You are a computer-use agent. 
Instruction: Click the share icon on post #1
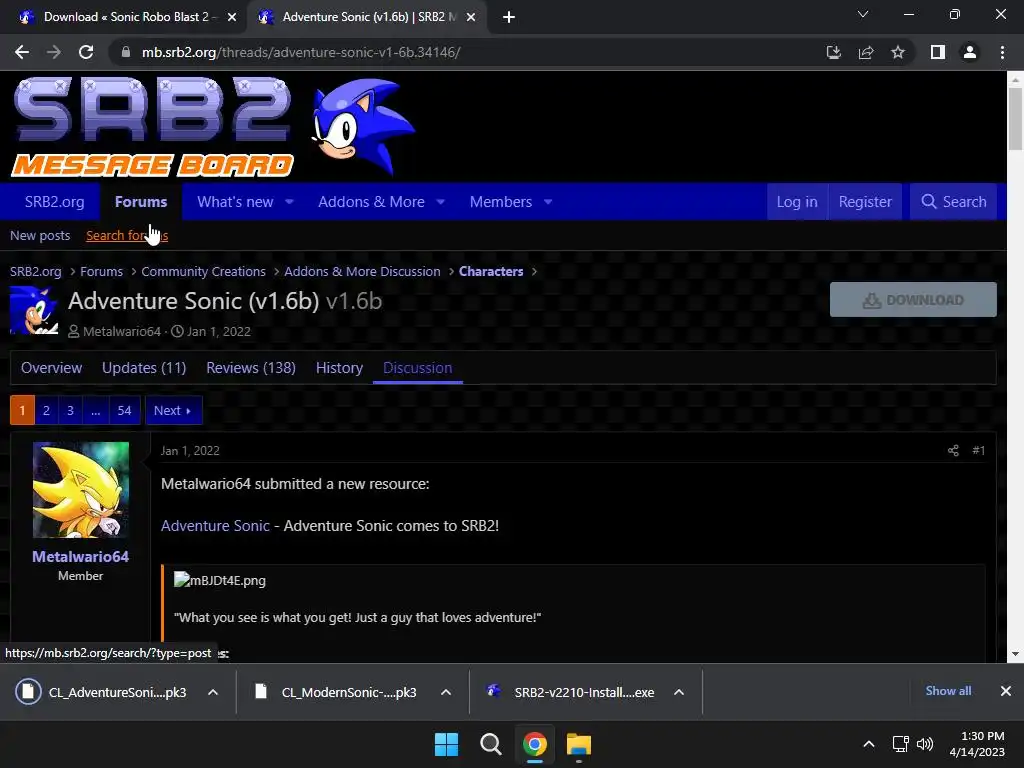click(x=953, y=451)
